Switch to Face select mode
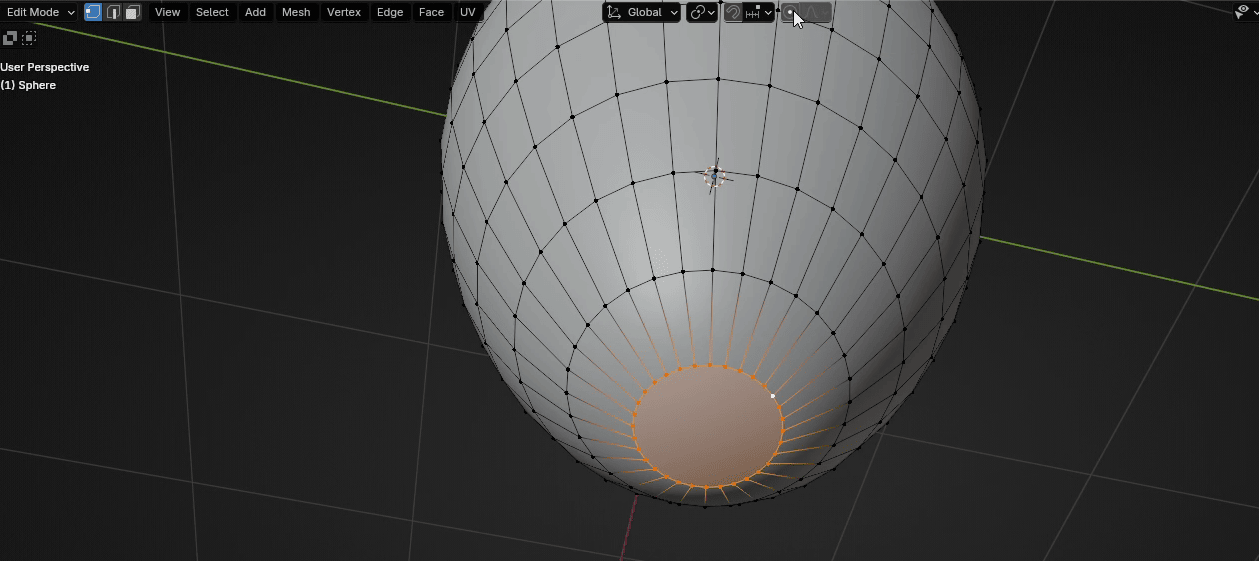Viewport: 1259px width, 561px height. point(132,12)
